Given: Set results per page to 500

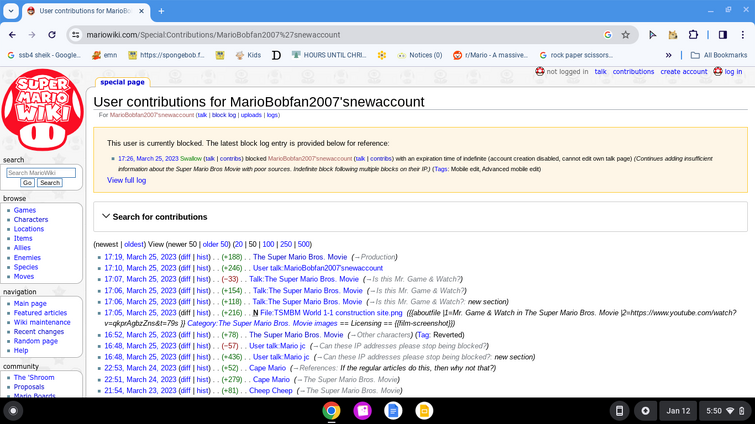Looking at the screenshot, I should [303, 244].
